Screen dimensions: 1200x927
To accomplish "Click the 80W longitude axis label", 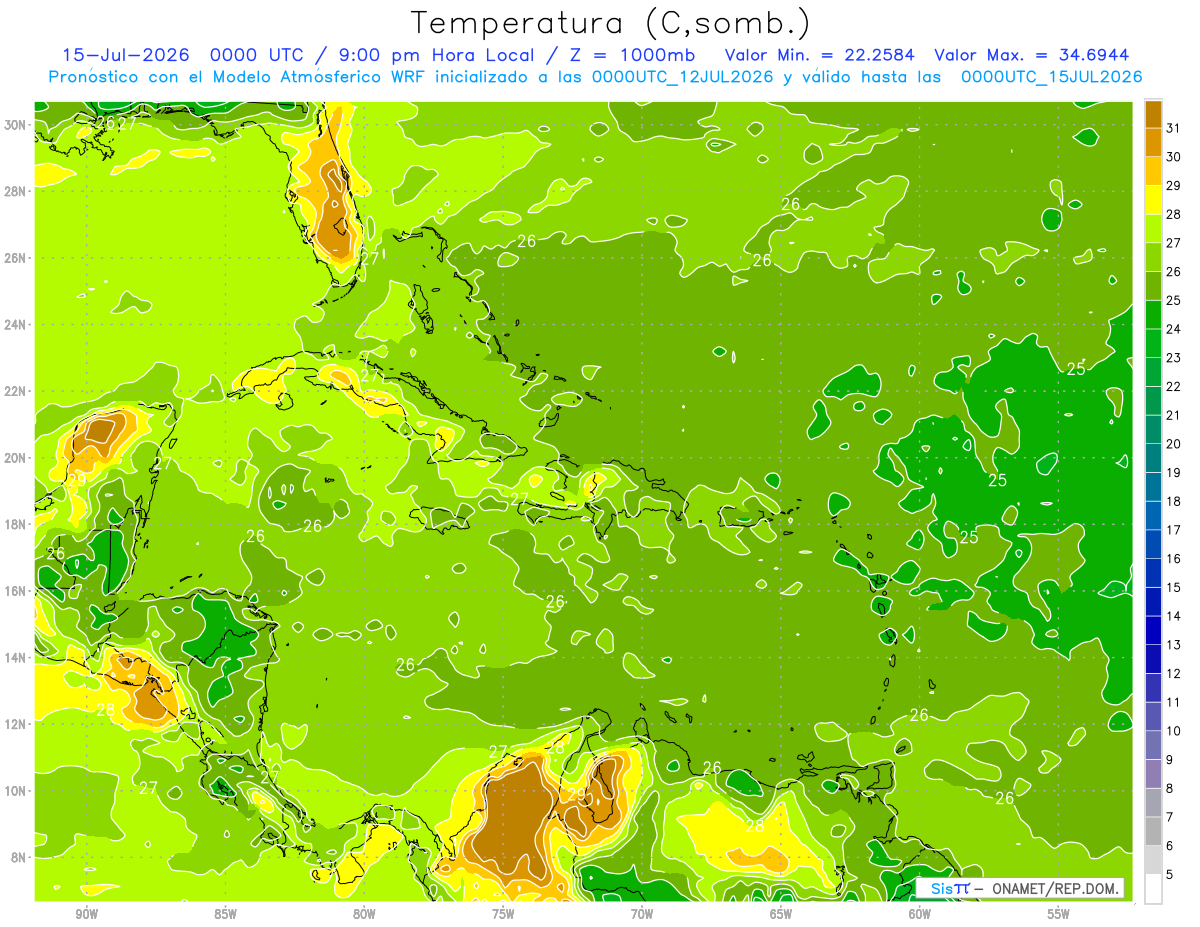I will [364, 913].
